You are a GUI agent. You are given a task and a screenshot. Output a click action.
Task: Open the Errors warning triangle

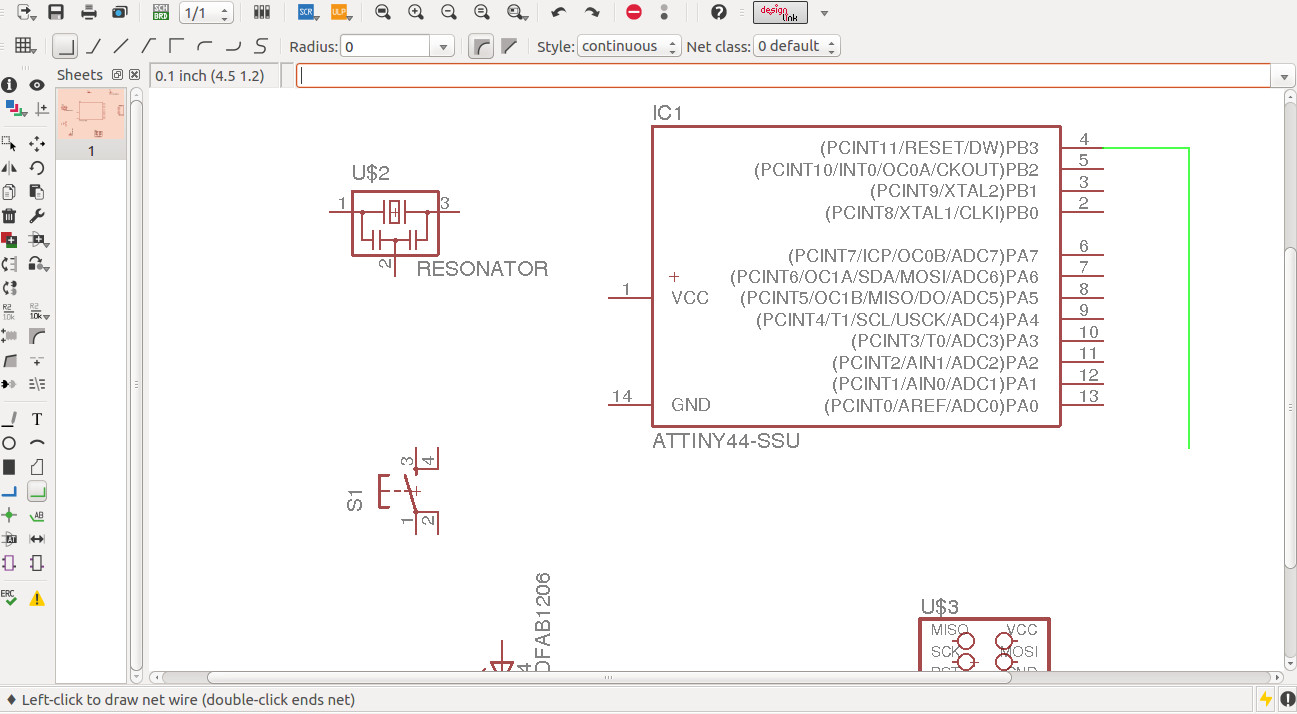point(37,599)
